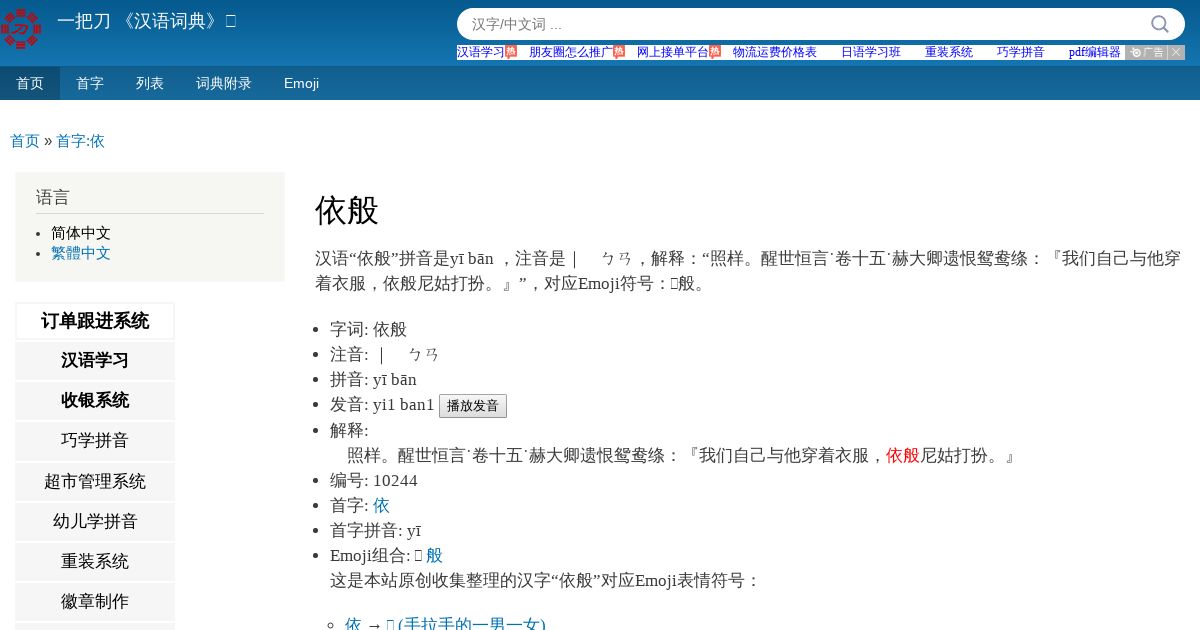
Task: Click the 编号: 10244 entry
Action: pyautogui.click(x=374, y=480)
